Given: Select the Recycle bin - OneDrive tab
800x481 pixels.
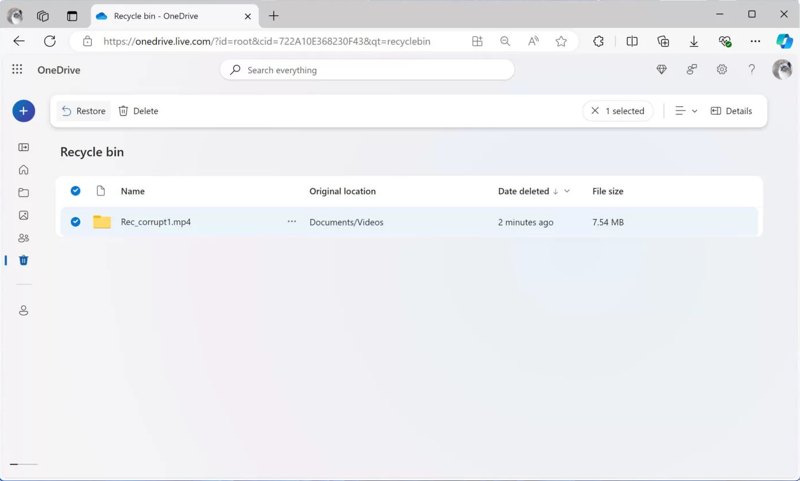Looking at the screenshot, I should click(174, 16).
